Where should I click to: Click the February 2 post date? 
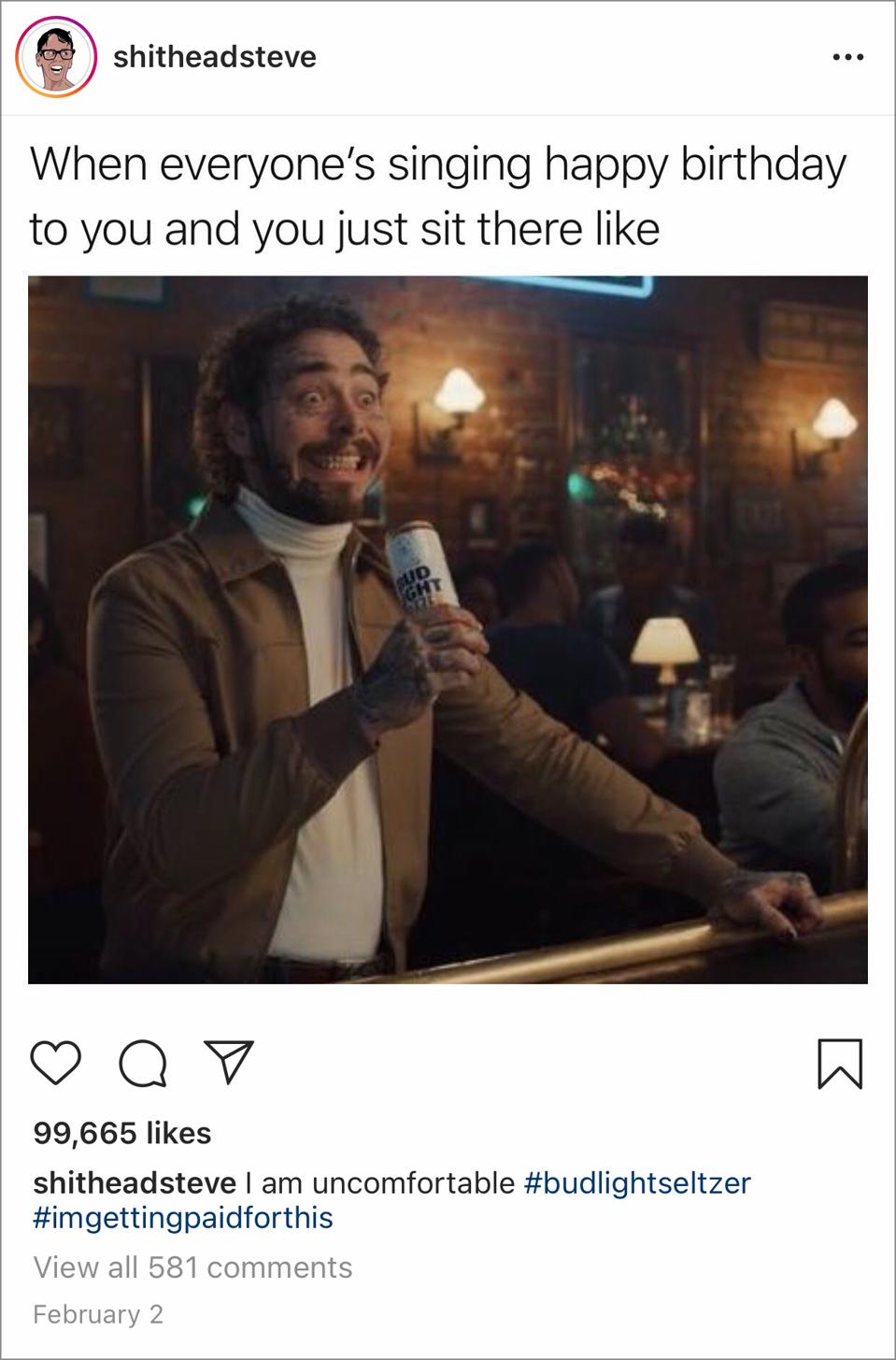point(98,1314)
